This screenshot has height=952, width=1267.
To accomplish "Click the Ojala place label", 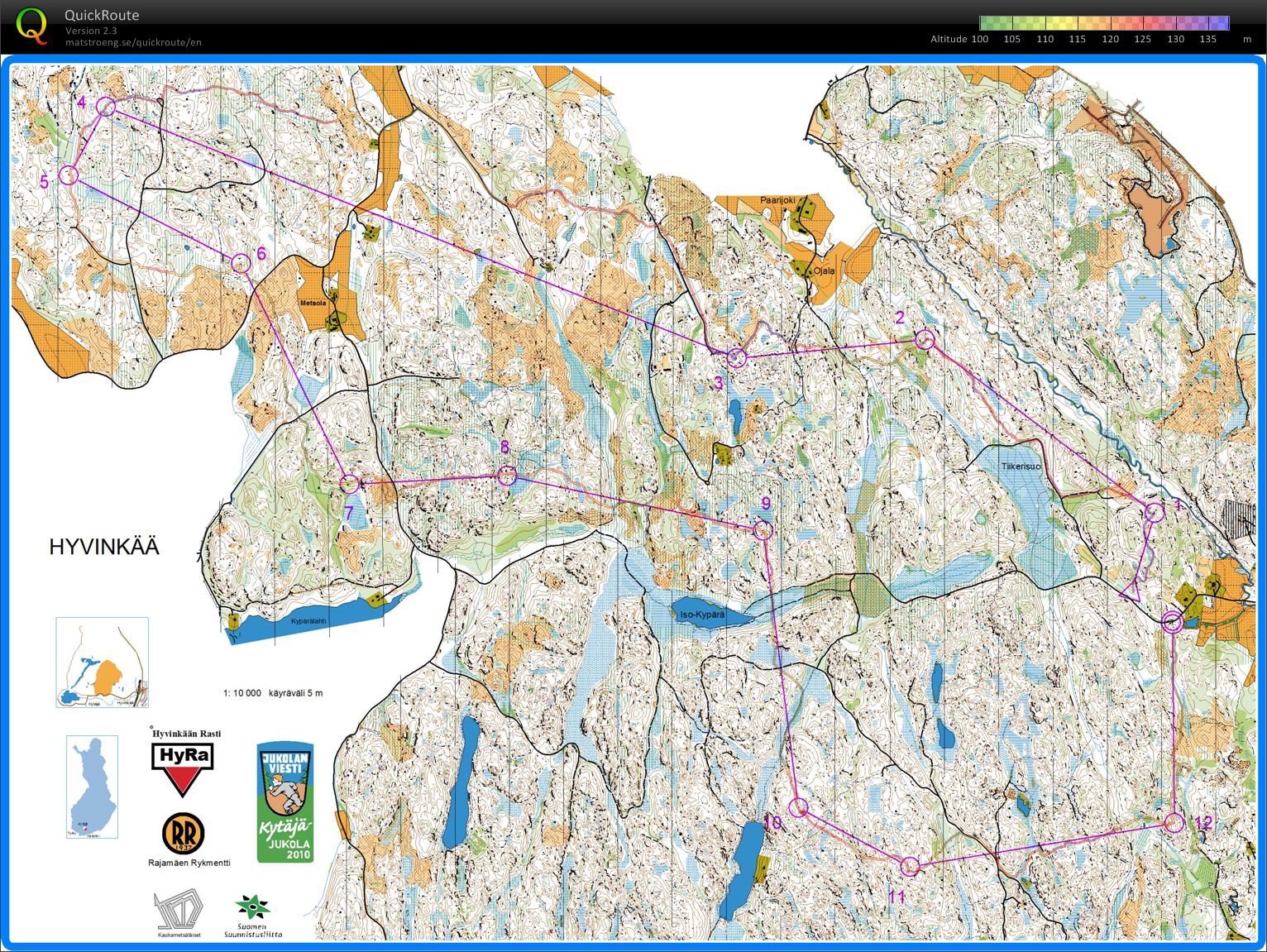I will [824, 270].
